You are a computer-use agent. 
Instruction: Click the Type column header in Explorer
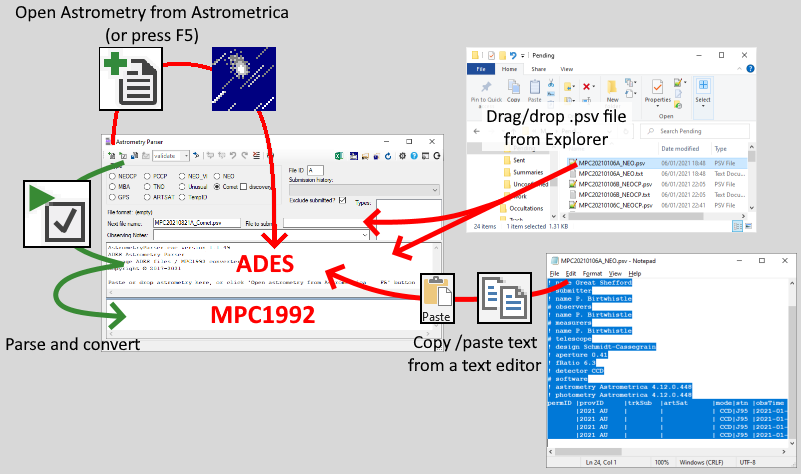pyautogui.click(x=720, y=149)
